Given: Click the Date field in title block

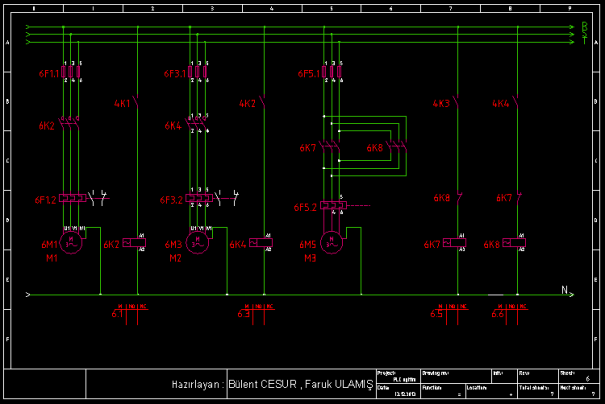Looking at the screenshot, I should [398, 390].
